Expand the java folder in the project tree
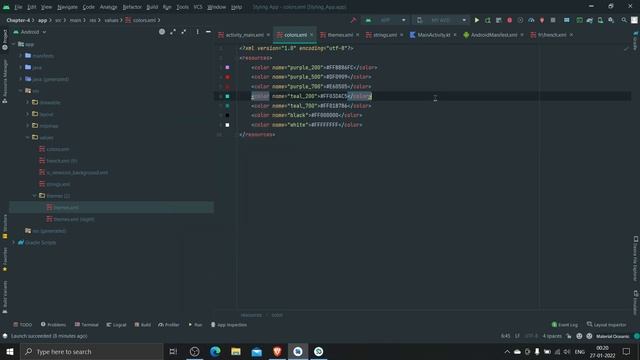640x360 pixels. pyautogui.click(x=21, y=67)
